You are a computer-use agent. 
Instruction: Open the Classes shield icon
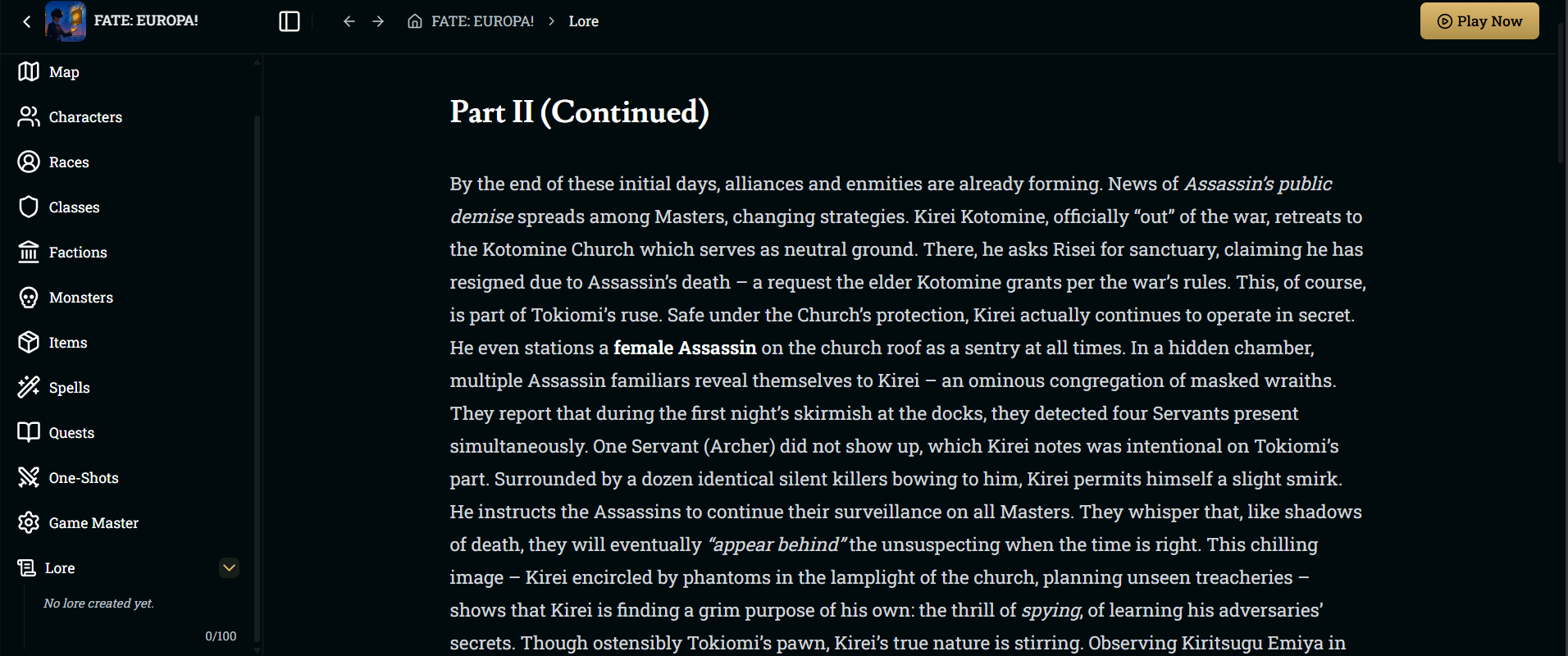tap(29, 207)
